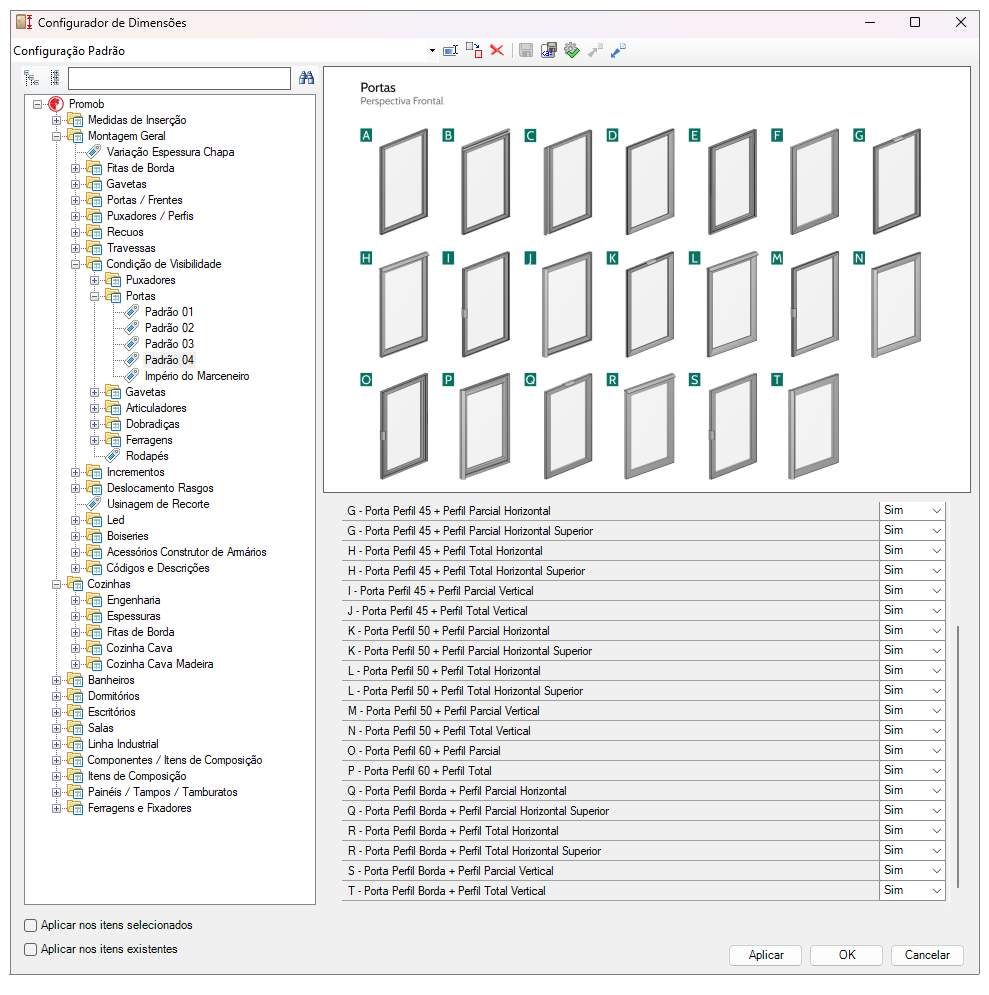Click the gear with green checkmark icon
Screen dimensions: 989x995
point(572,51)
